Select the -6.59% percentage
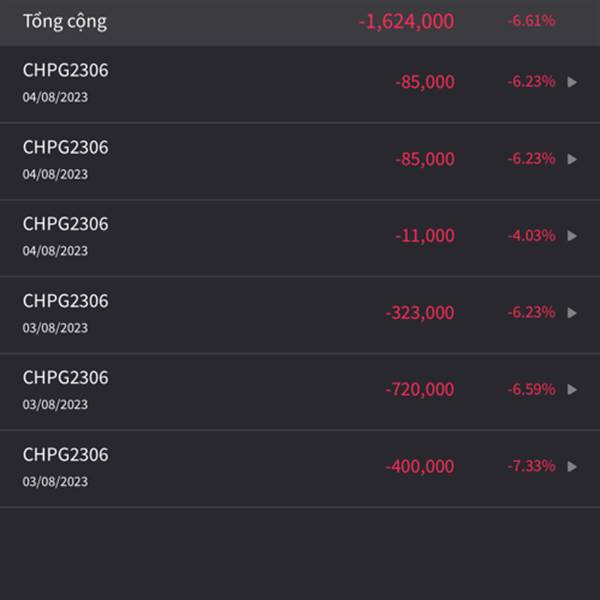The image size is (600, 600). [x=531, y=389]
